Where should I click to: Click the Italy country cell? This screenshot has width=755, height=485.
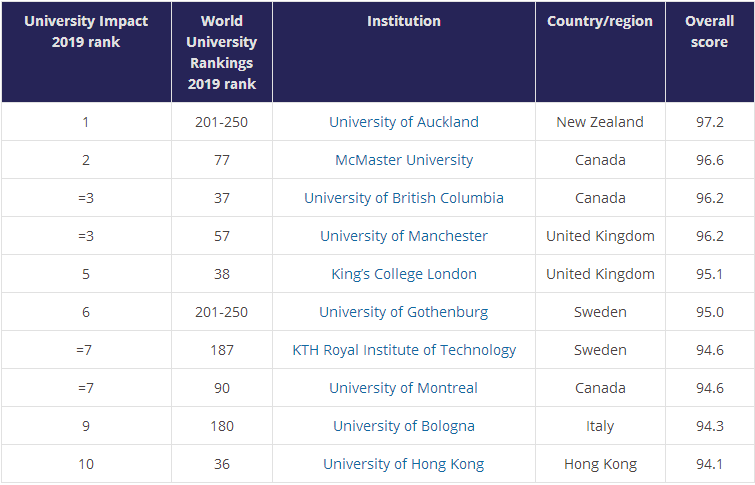pyautogui.click(x=599, y=426)
